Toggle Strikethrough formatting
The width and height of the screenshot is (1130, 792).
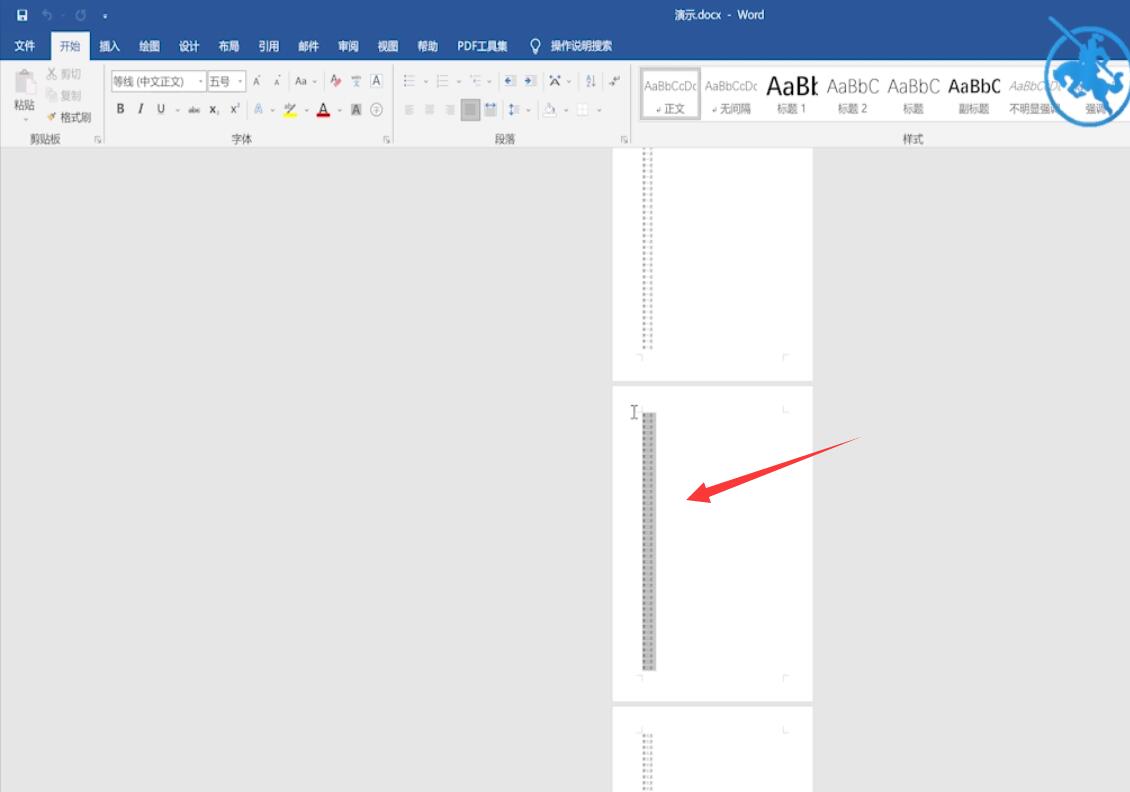194,110
